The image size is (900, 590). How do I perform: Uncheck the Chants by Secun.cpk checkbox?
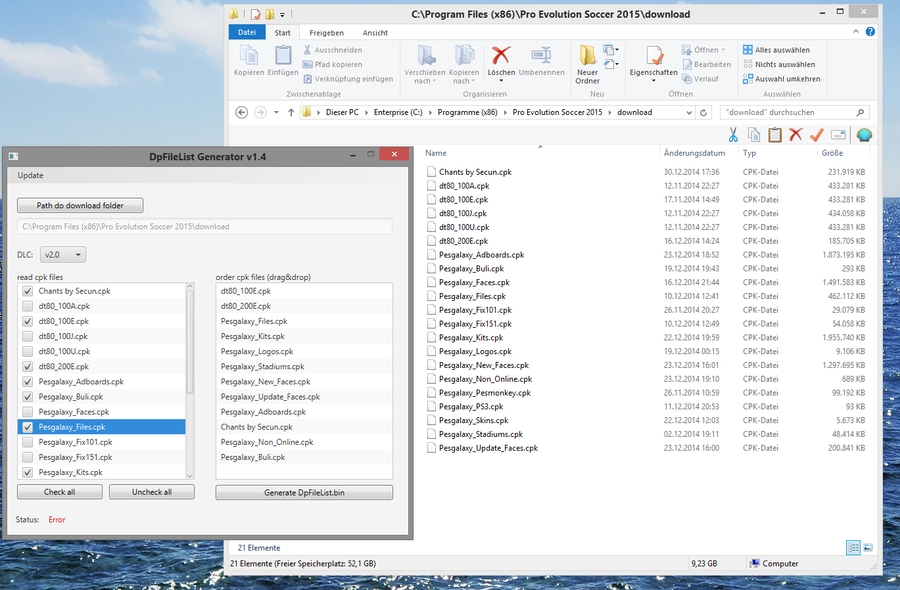(27, 291)
